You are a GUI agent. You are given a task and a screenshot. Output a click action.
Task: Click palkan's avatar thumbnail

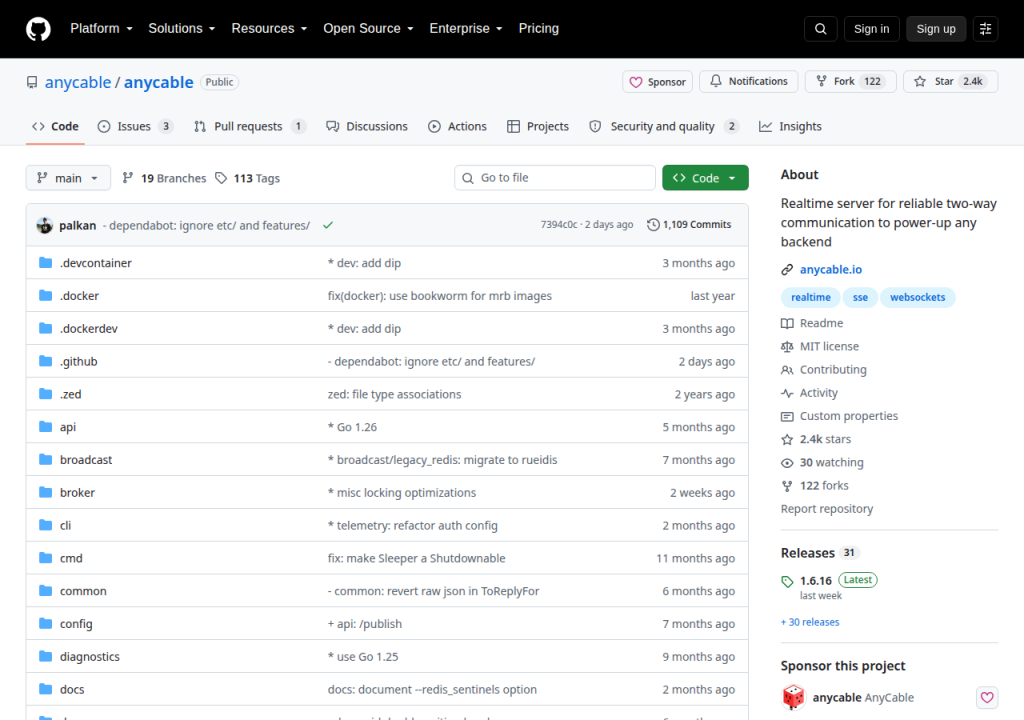[44, 225]
